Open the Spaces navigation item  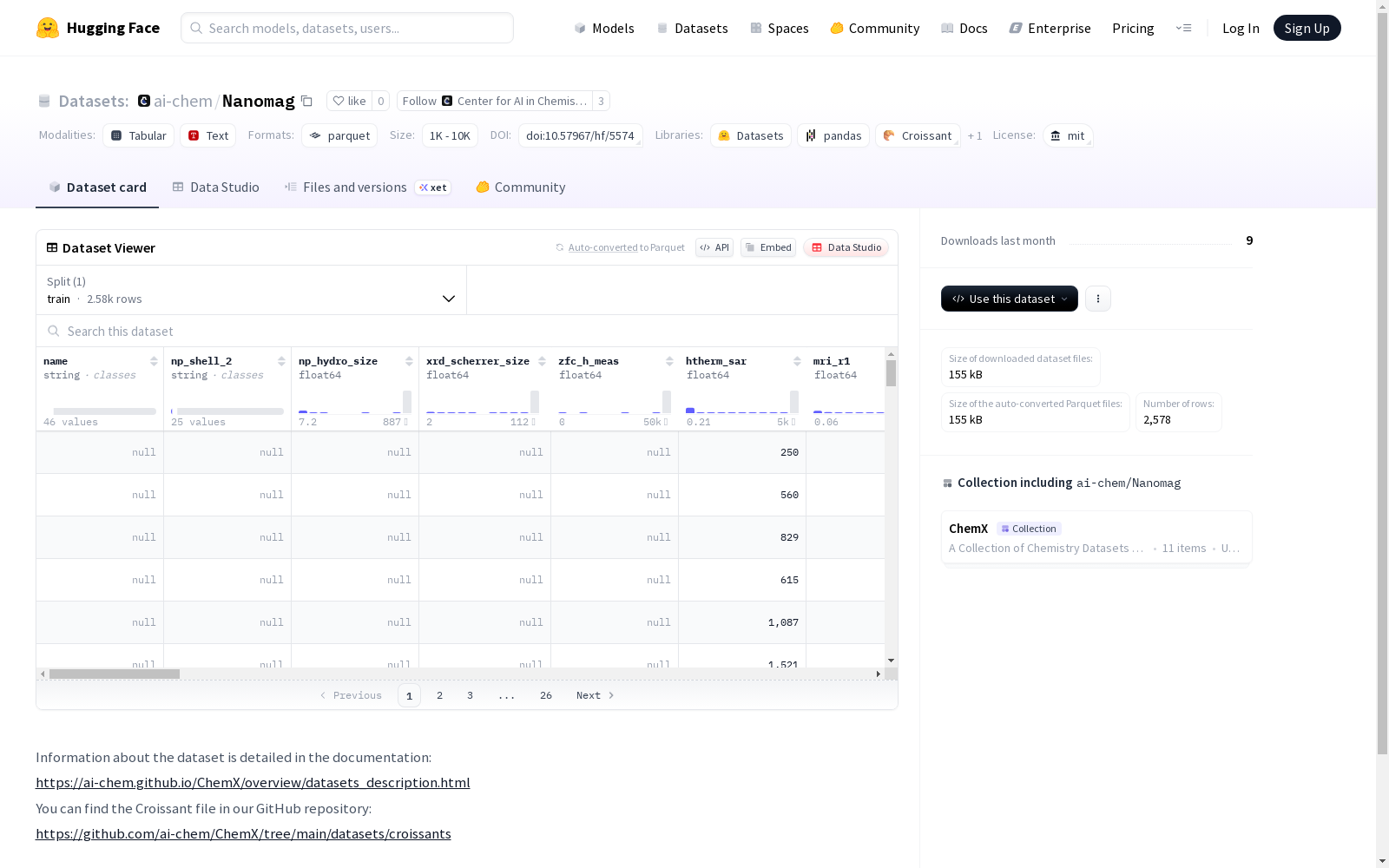point(780,28)
